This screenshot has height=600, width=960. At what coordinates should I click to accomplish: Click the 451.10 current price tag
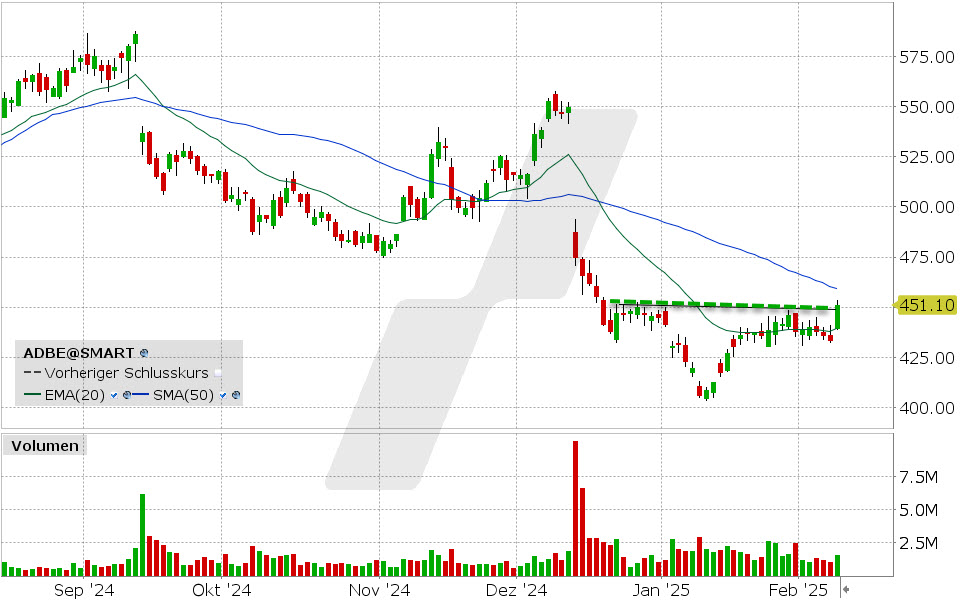[928, 305]
